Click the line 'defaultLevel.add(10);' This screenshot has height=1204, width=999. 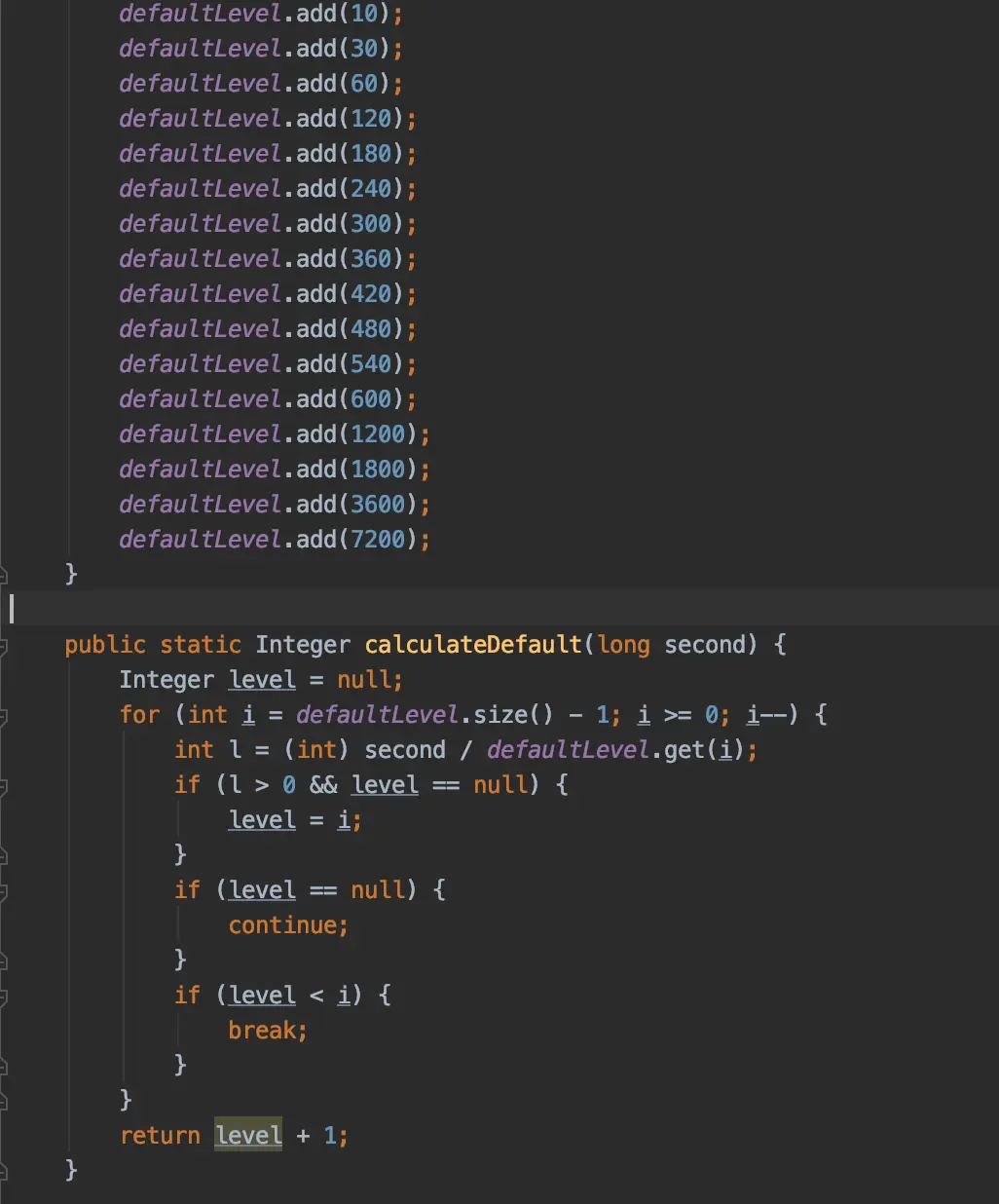(x=261, y=14)
